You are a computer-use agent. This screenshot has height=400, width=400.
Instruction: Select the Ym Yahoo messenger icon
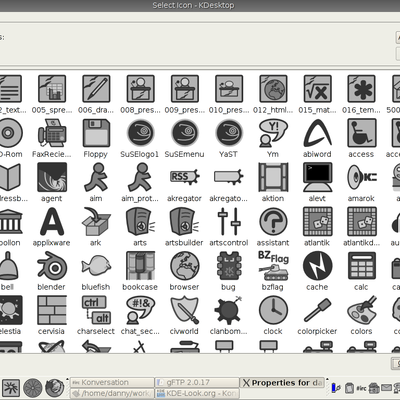coord(273,133)
